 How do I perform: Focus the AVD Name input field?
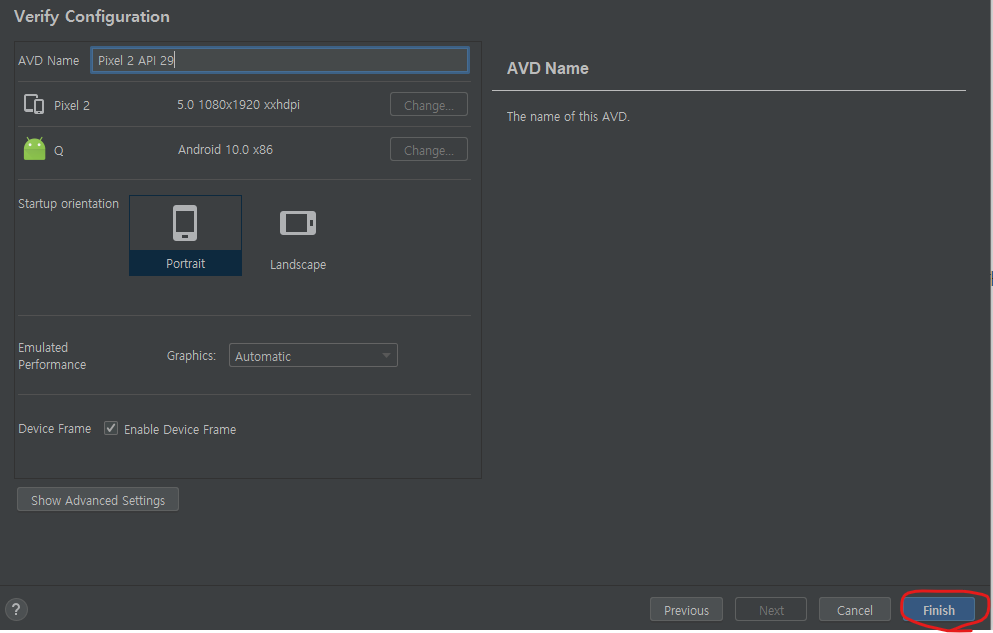280,60
